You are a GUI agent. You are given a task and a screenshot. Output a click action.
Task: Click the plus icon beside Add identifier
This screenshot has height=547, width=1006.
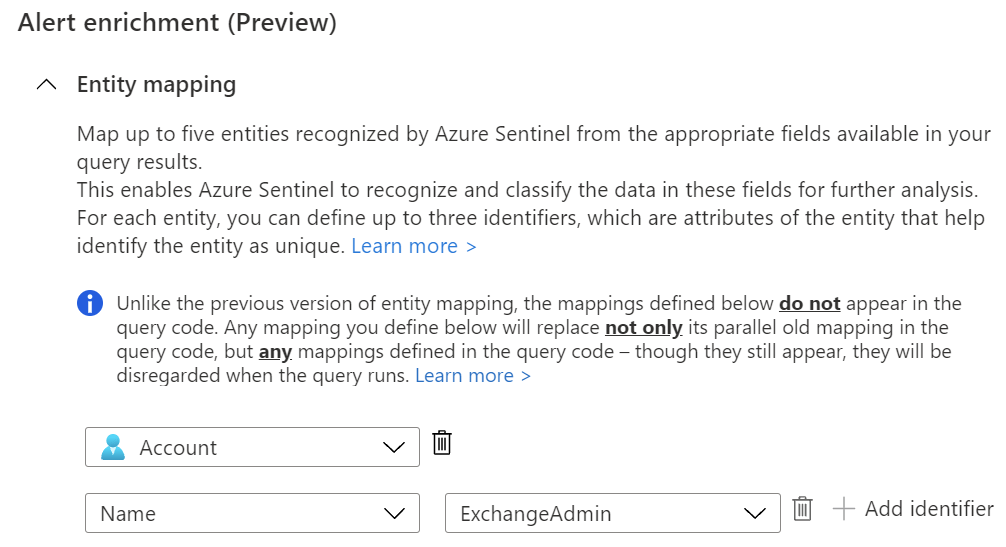pos(844,509)
